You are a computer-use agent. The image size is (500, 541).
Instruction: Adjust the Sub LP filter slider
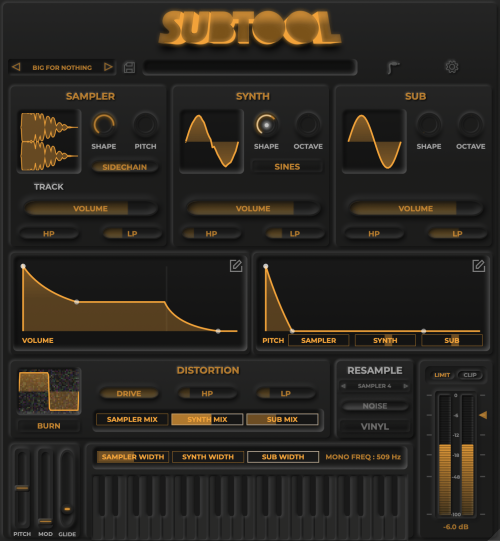click(x=457, y=234)
